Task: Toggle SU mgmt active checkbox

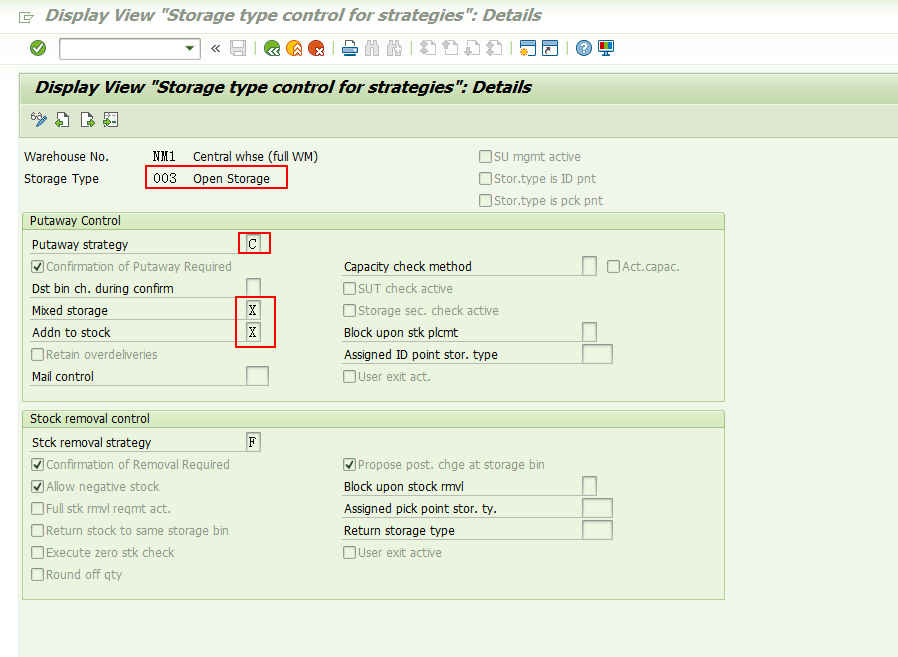Action: tap(485, 156)
